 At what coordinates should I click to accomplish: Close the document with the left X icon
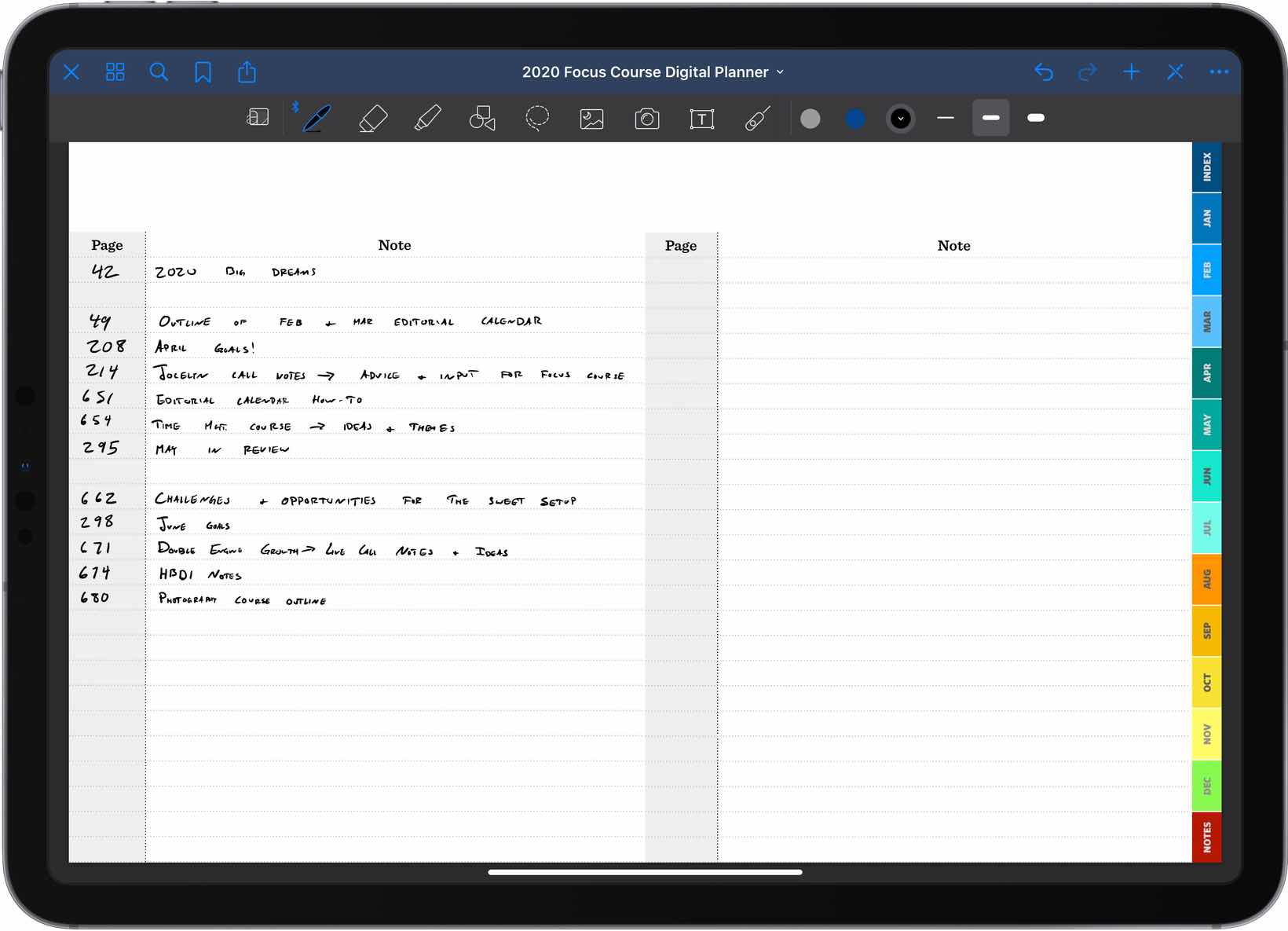point(71,72)
